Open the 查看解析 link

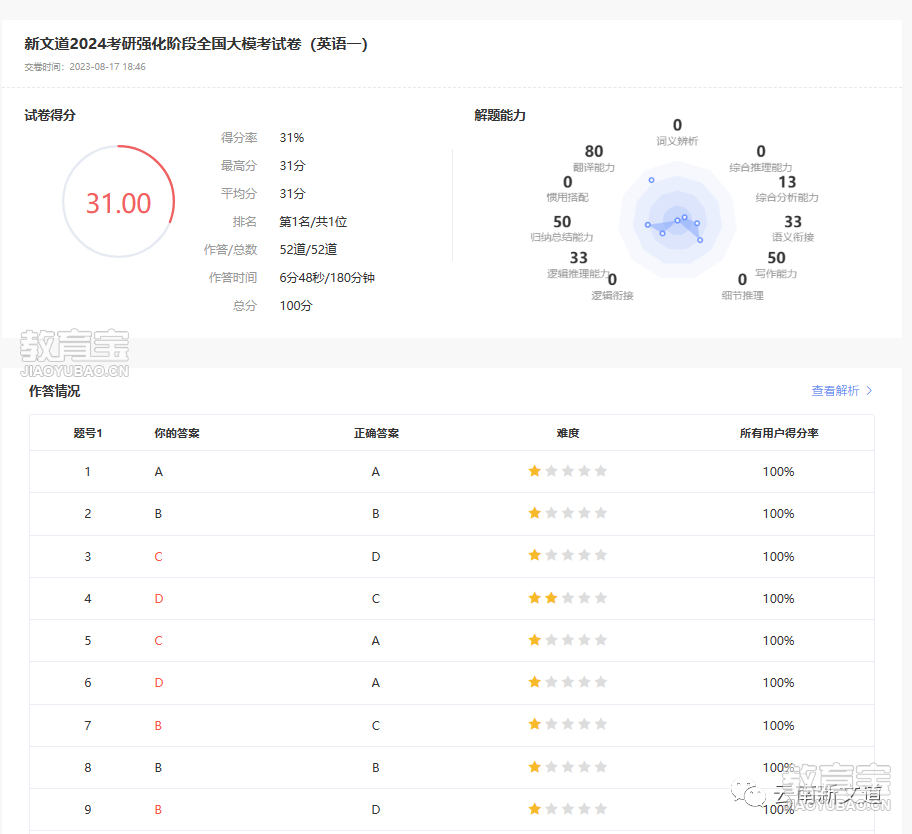[x=835, y=391]
